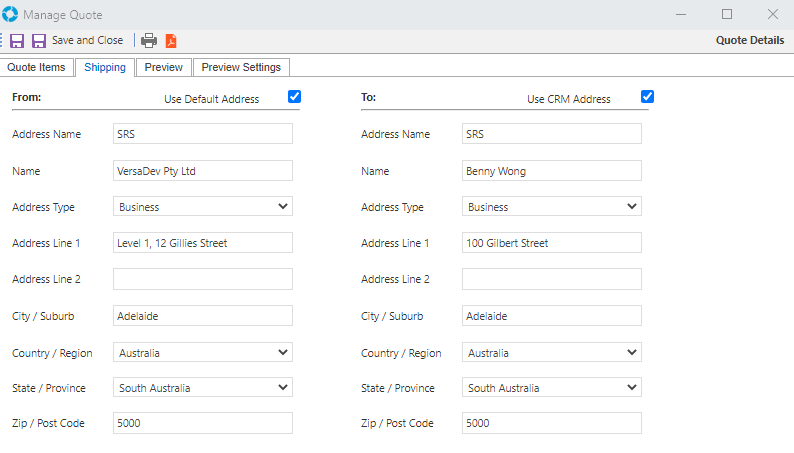Image resolution: width=794 pixels, height=453 pixels.
Task: Click the first purple Save icon
Action: [17, 41]
